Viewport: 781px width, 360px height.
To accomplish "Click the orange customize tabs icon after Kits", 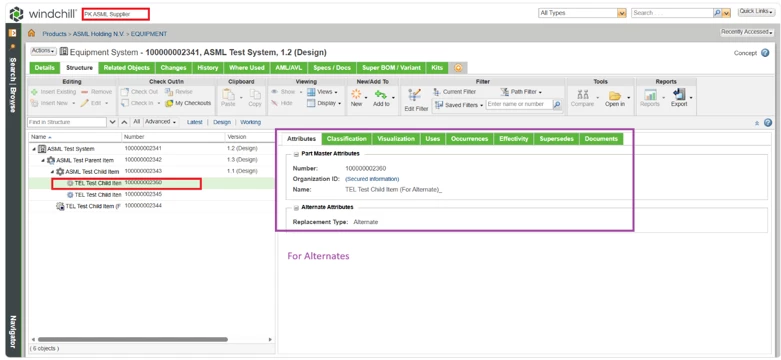I will tap(458, 68).
